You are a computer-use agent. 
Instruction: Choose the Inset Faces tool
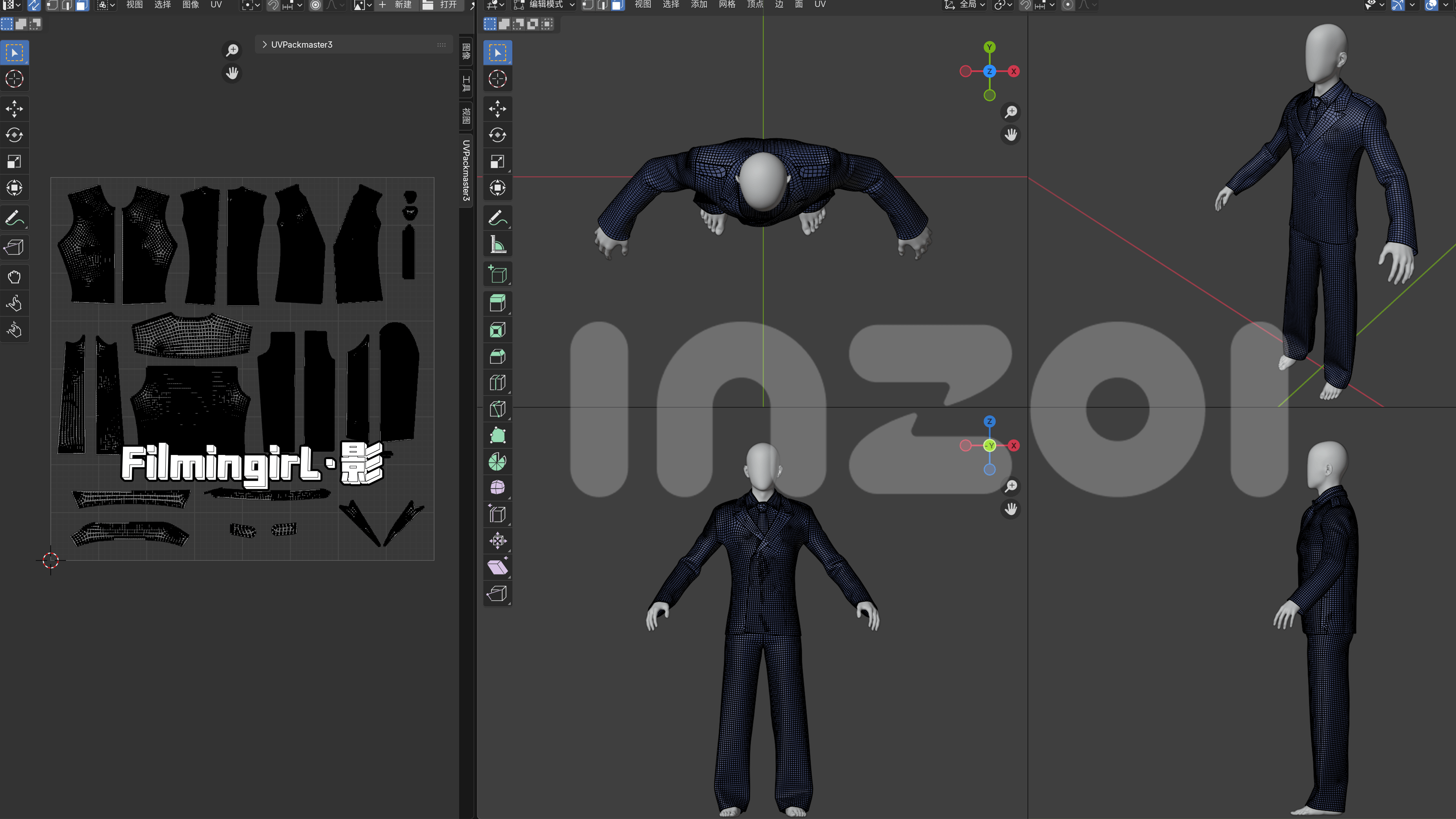tap(497, 330)
